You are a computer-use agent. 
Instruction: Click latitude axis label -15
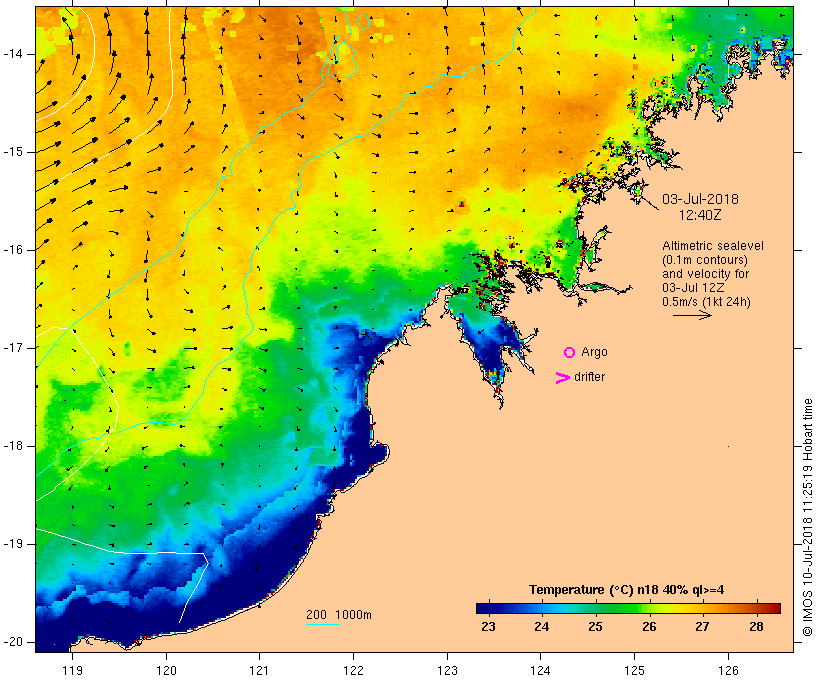click(x=13, y=152)
